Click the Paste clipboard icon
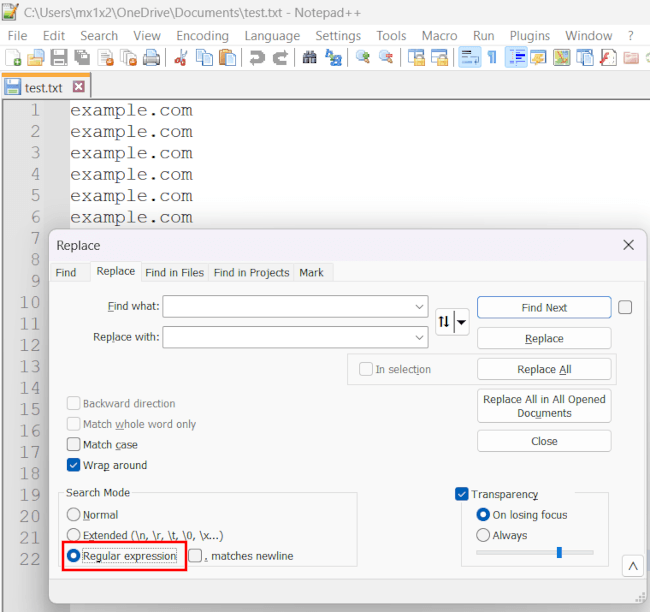 [227, 58]
